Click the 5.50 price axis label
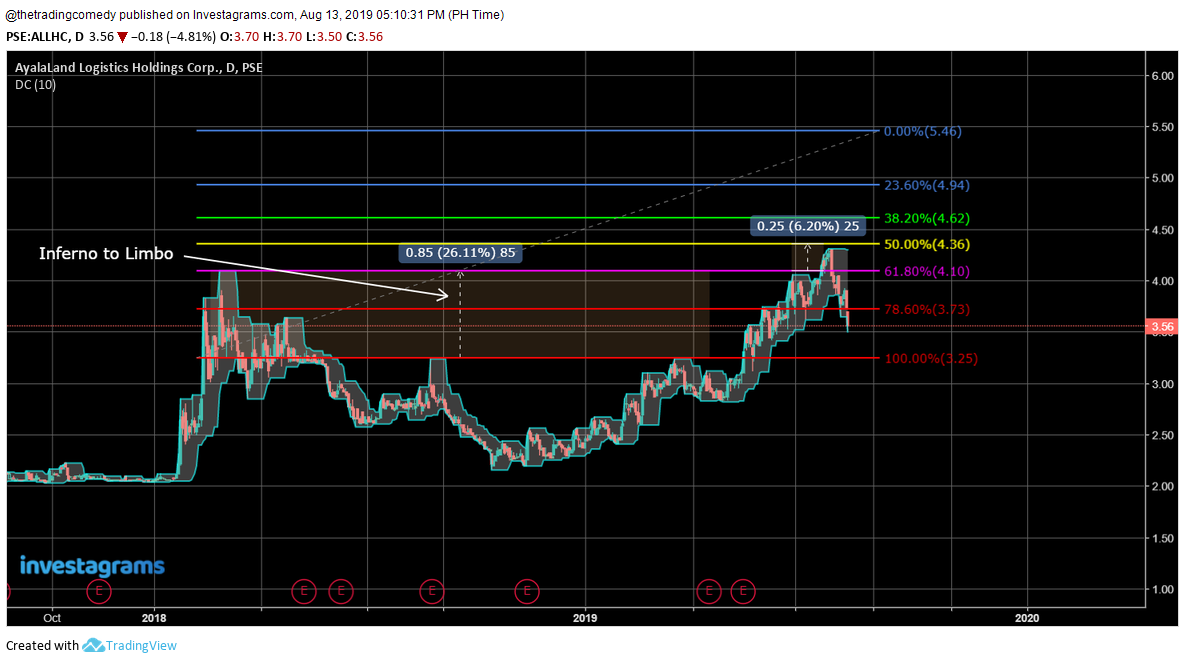1185x663 pixels. pyautogui.click(x=1163, y=127)
